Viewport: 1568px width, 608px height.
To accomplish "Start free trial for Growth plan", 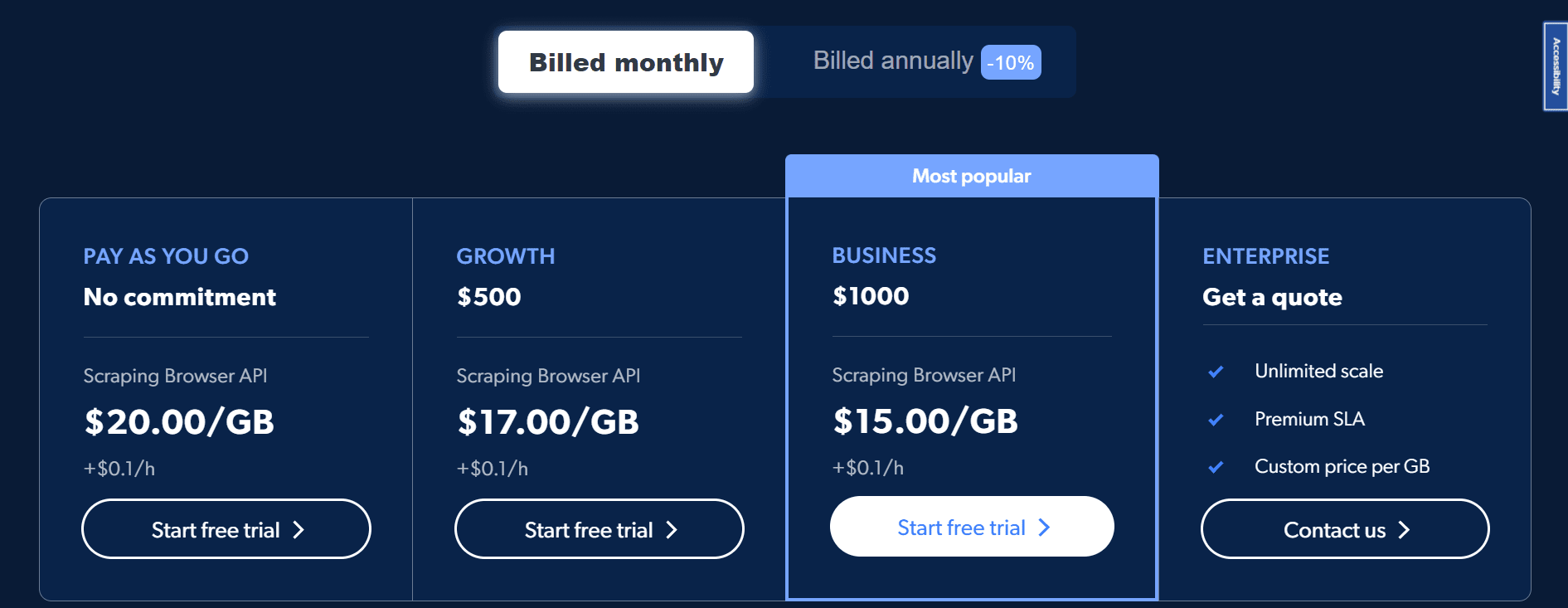I will click(600, 529).
